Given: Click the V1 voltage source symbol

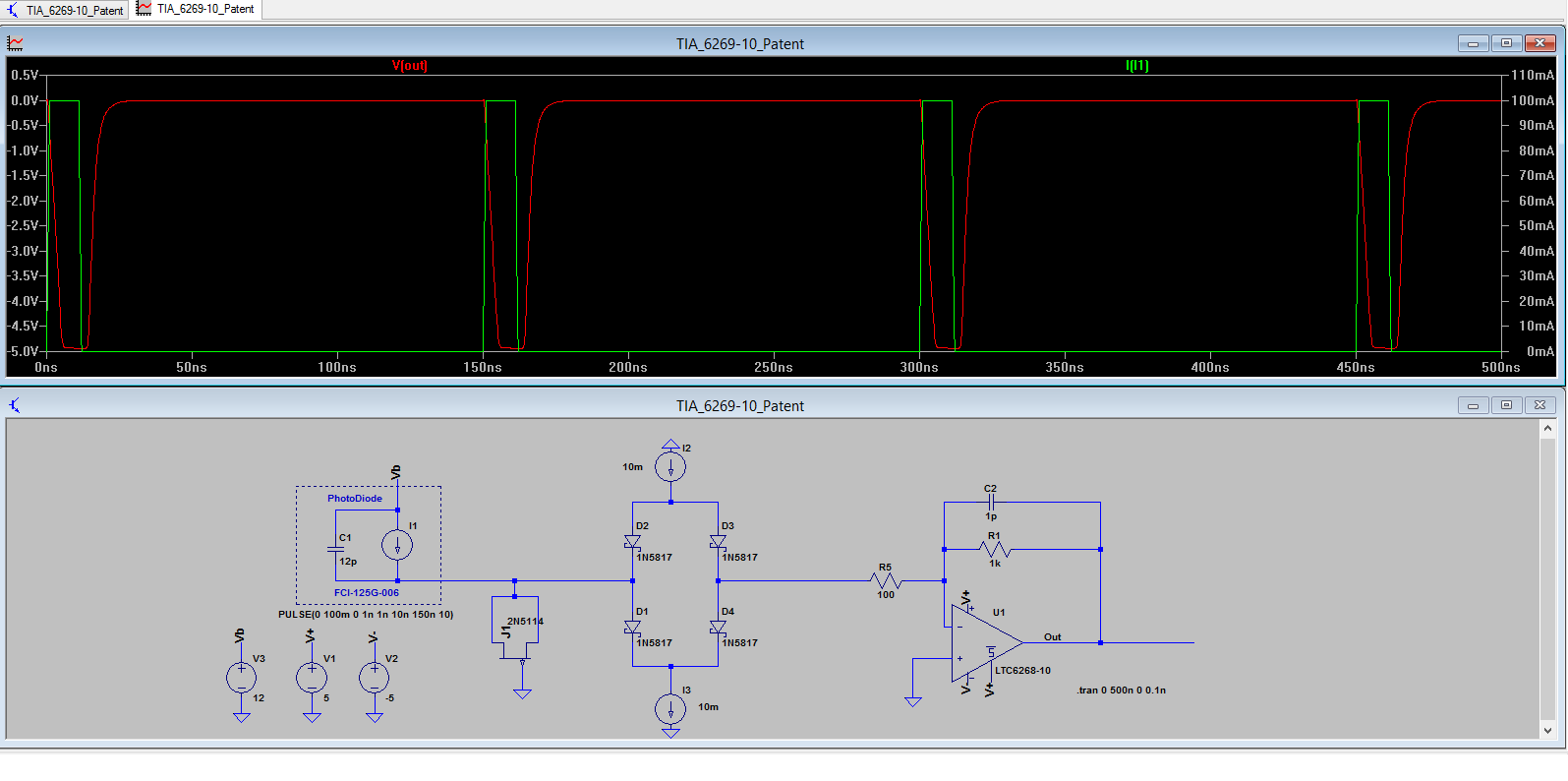Looking at the screenshot, I should (312, 677).
